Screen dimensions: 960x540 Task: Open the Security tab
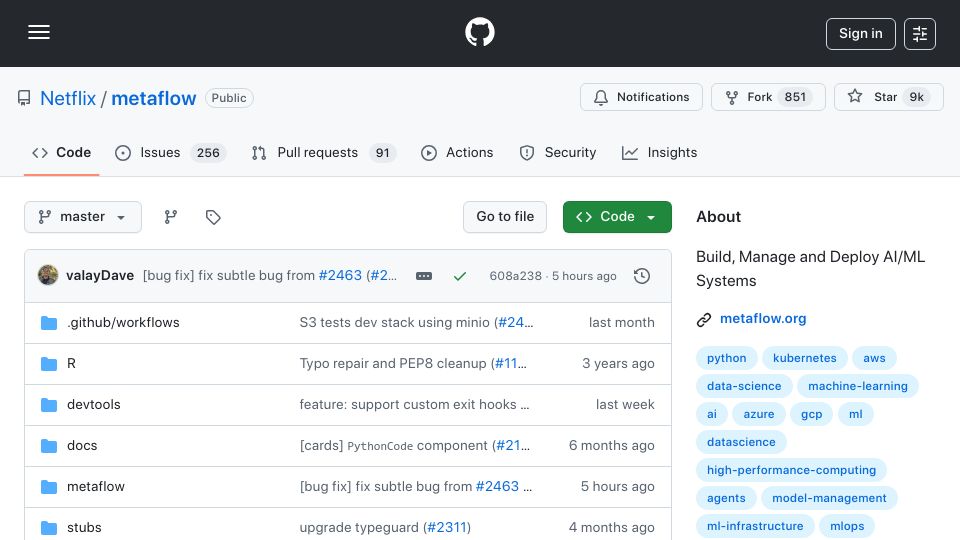point(558,152)
